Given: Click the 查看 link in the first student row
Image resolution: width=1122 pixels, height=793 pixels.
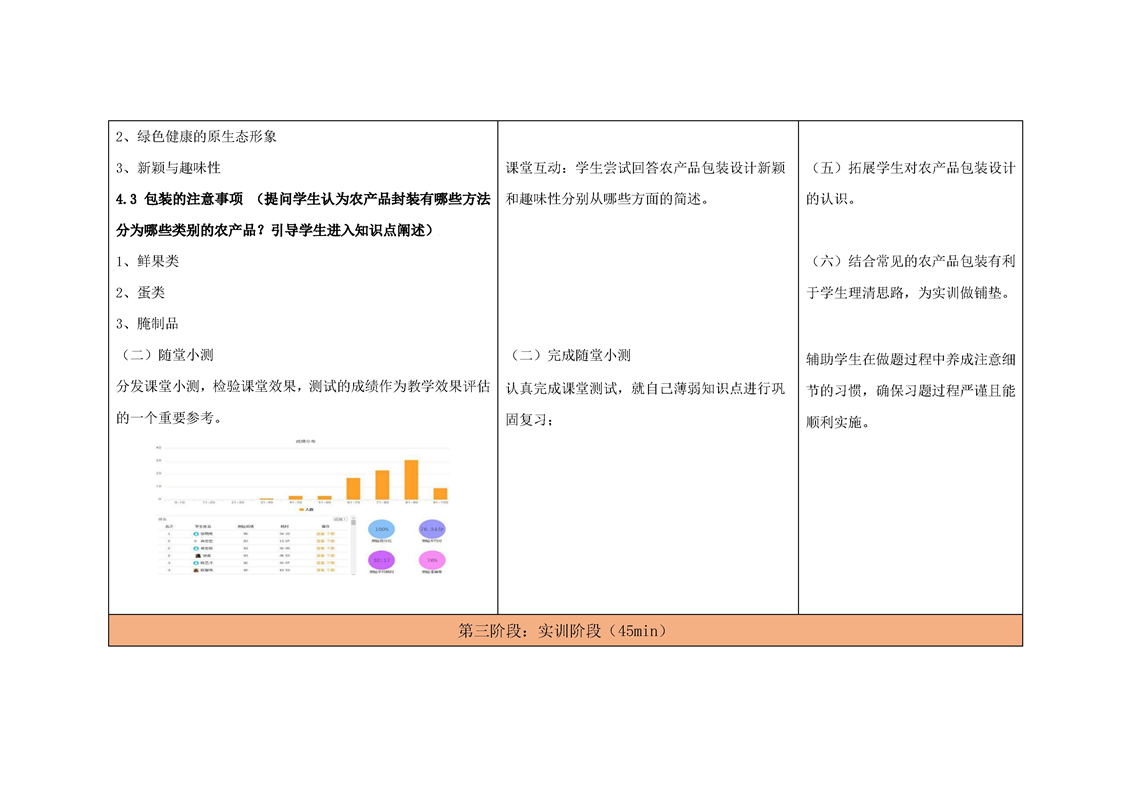Looking at the screenshot, I should pos(320,534).
